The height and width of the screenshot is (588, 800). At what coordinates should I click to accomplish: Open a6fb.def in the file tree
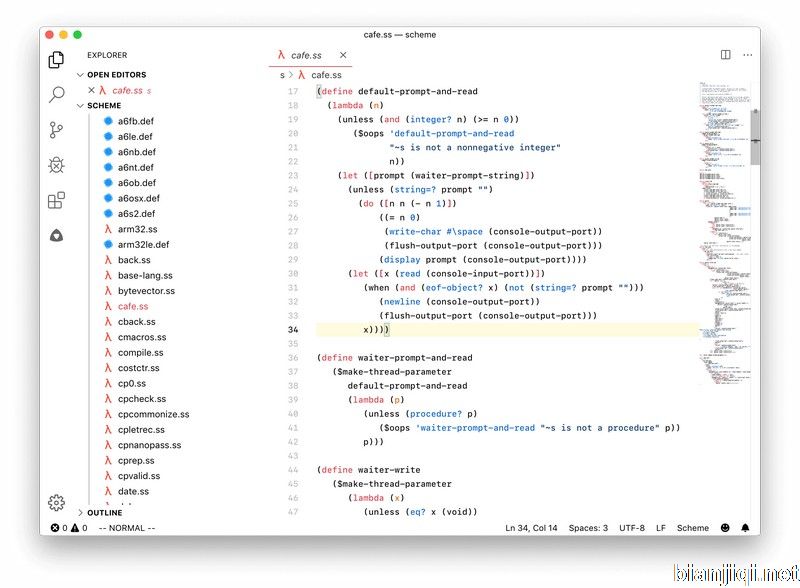click(136, 121)
